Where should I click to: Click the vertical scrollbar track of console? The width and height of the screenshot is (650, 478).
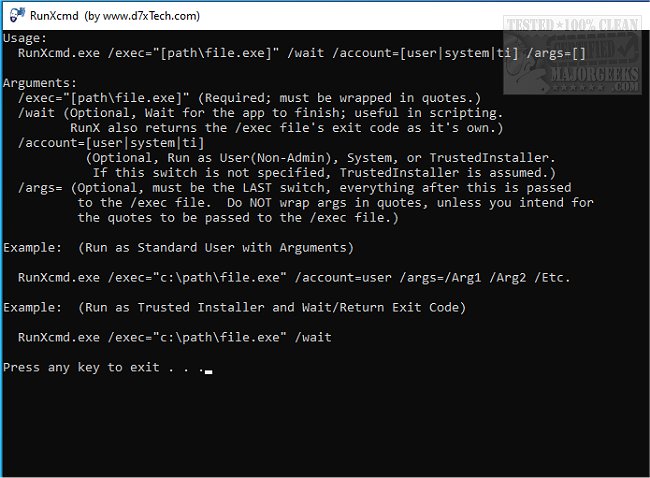pyautogui.click(x=640, y=250)
